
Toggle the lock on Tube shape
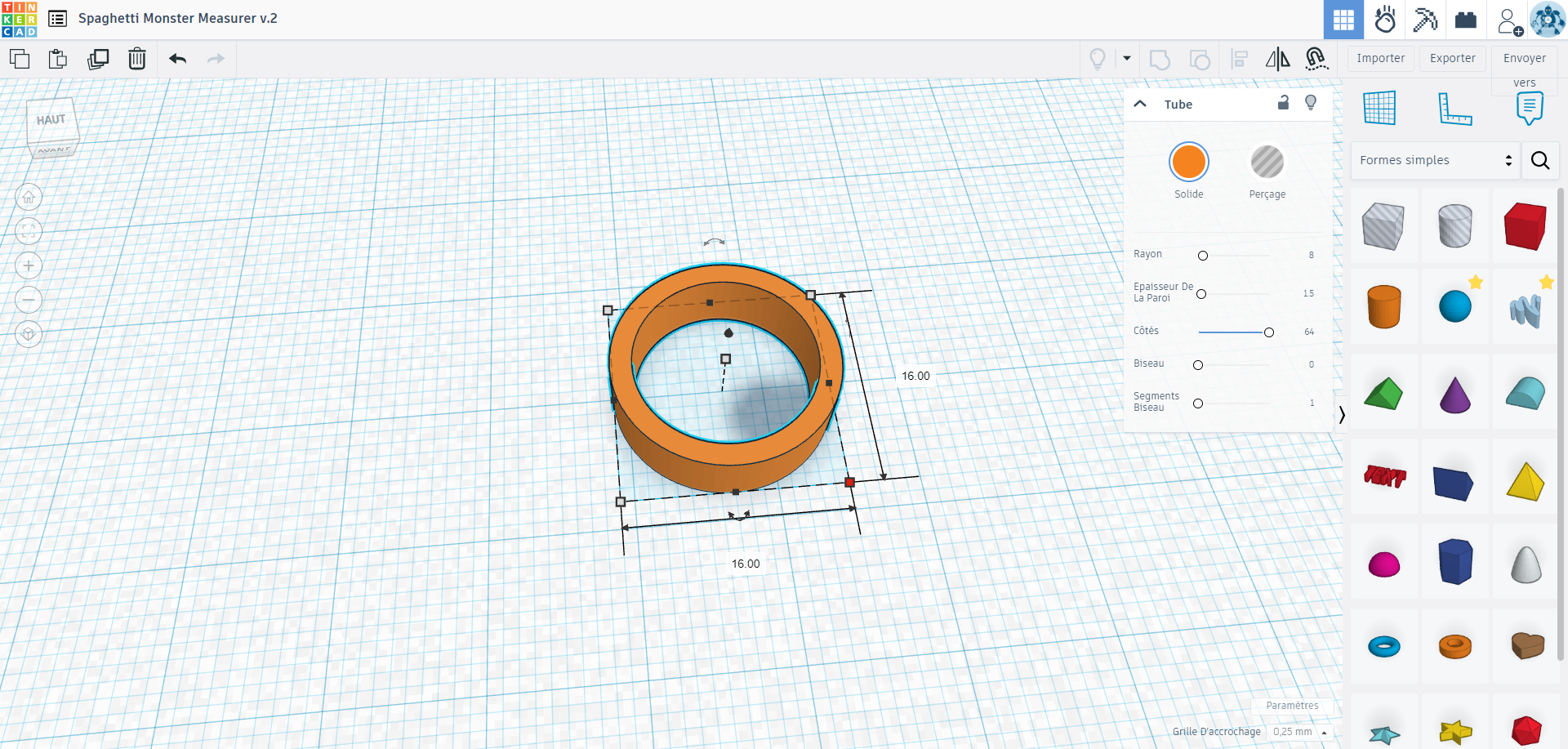click(x=1283, y=102)
